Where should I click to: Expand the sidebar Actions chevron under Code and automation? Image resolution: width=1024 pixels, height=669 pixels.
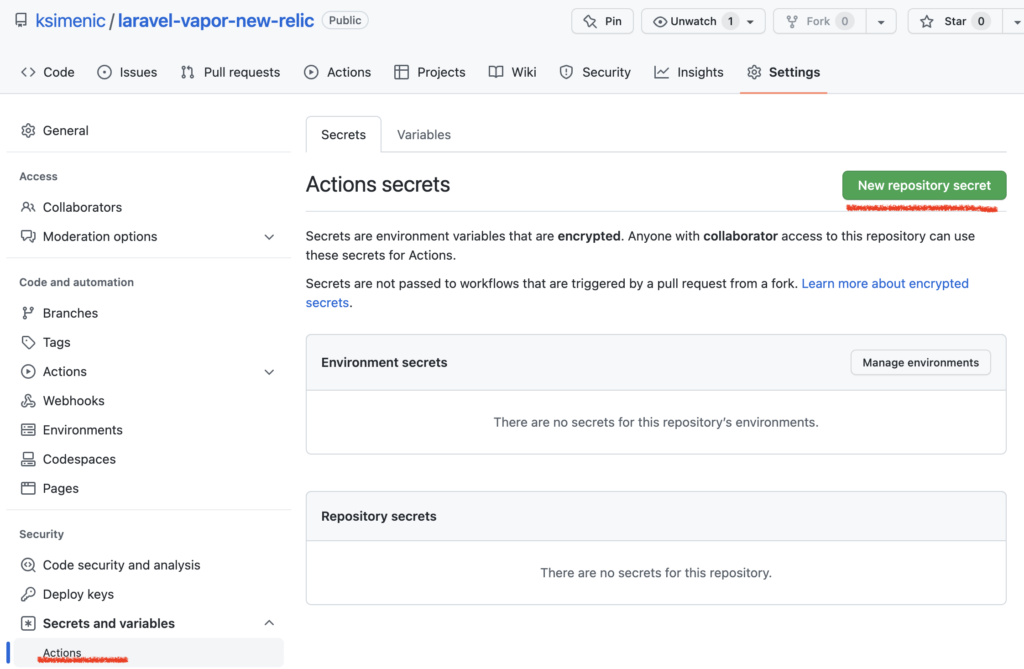pyautogui.click(x=269, y=372)
